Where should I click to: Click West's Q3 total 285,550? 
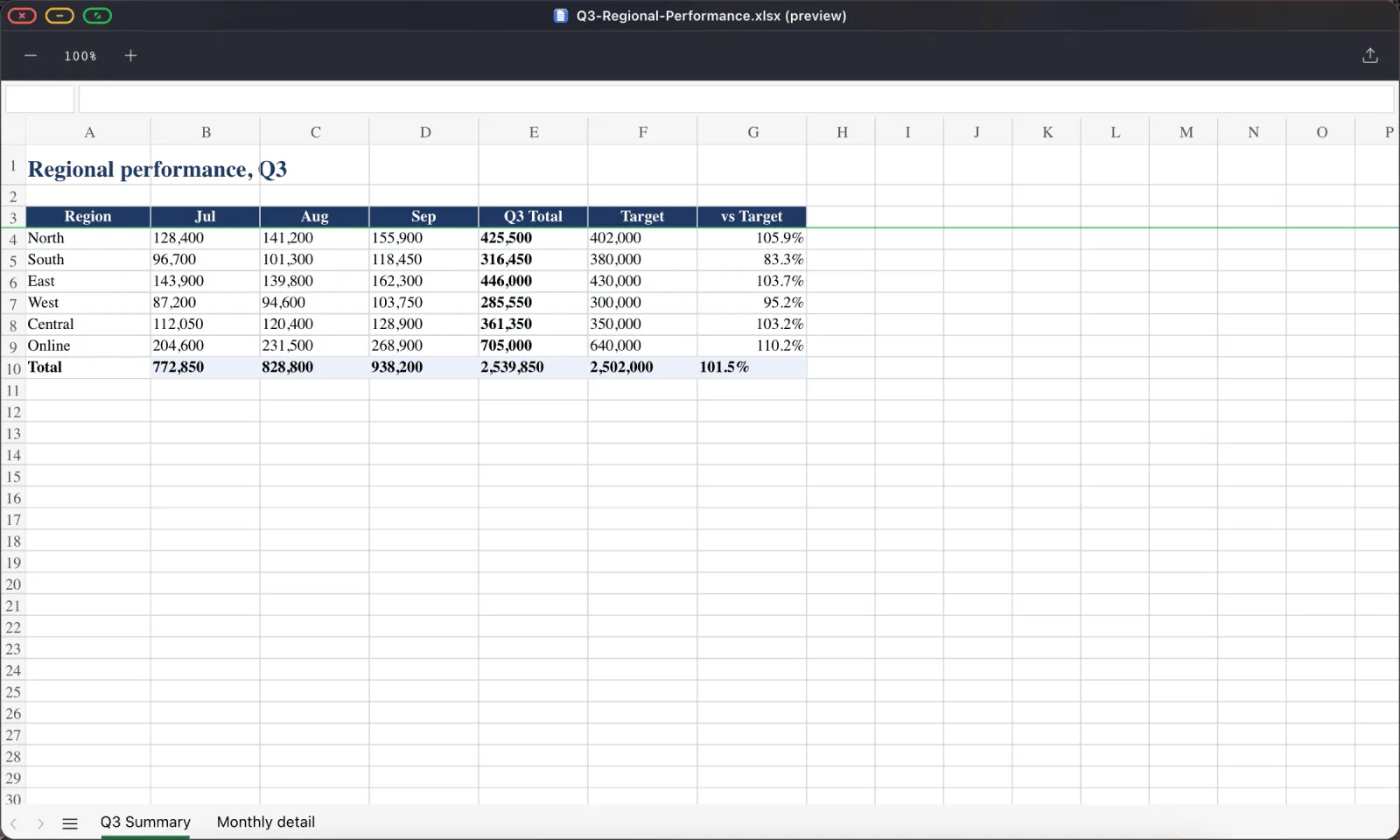(534, 303)
